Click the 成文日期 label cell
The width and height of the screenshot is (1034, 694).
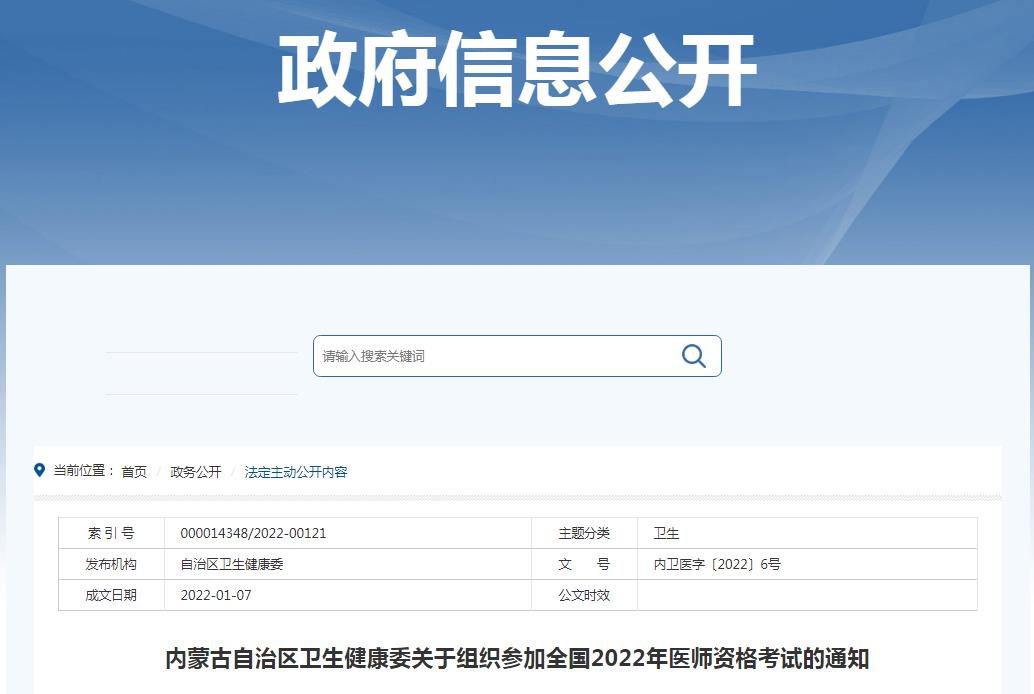click(111, 595)
